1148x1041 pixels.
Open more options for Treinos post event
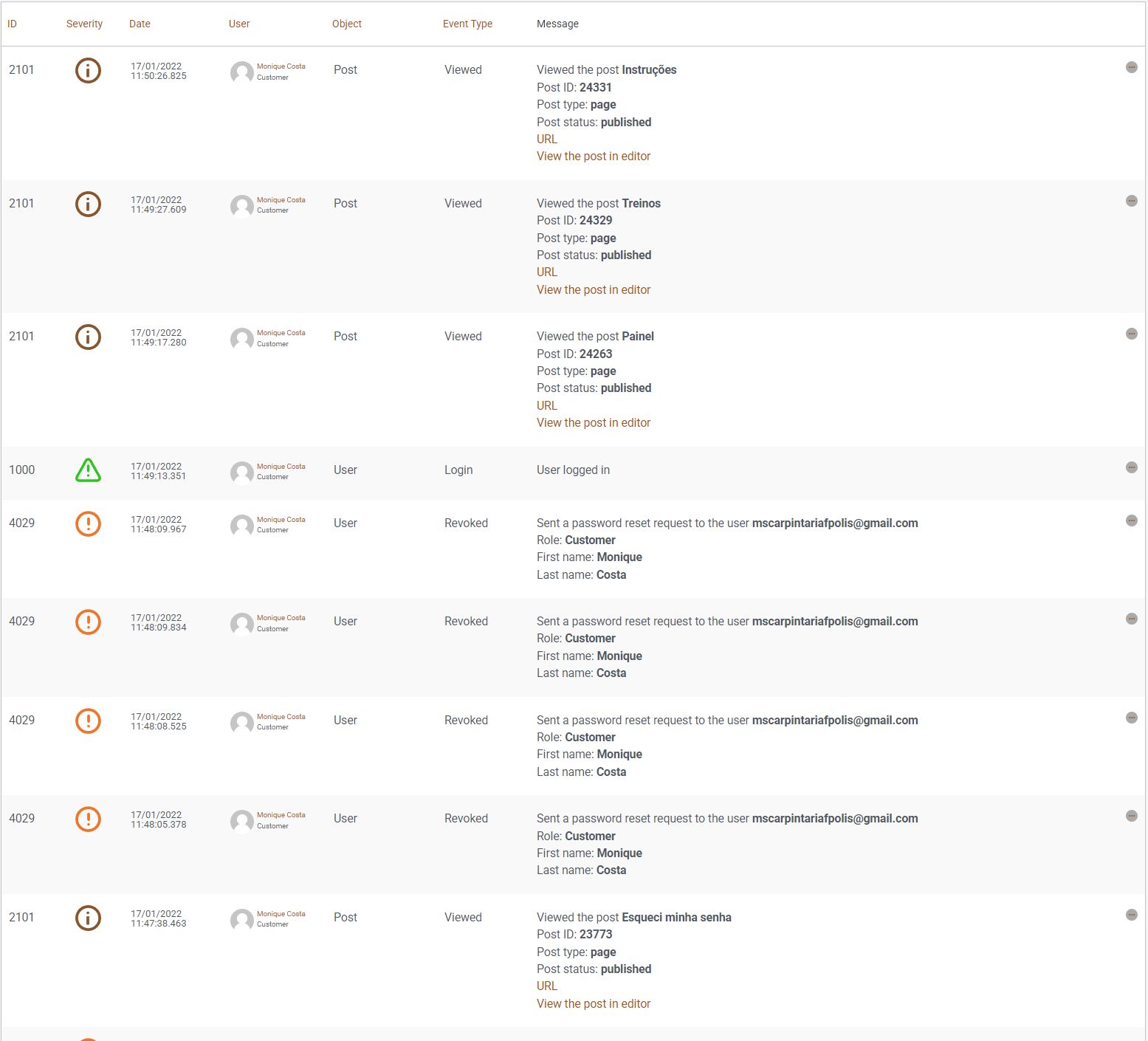click(1131, 201)
